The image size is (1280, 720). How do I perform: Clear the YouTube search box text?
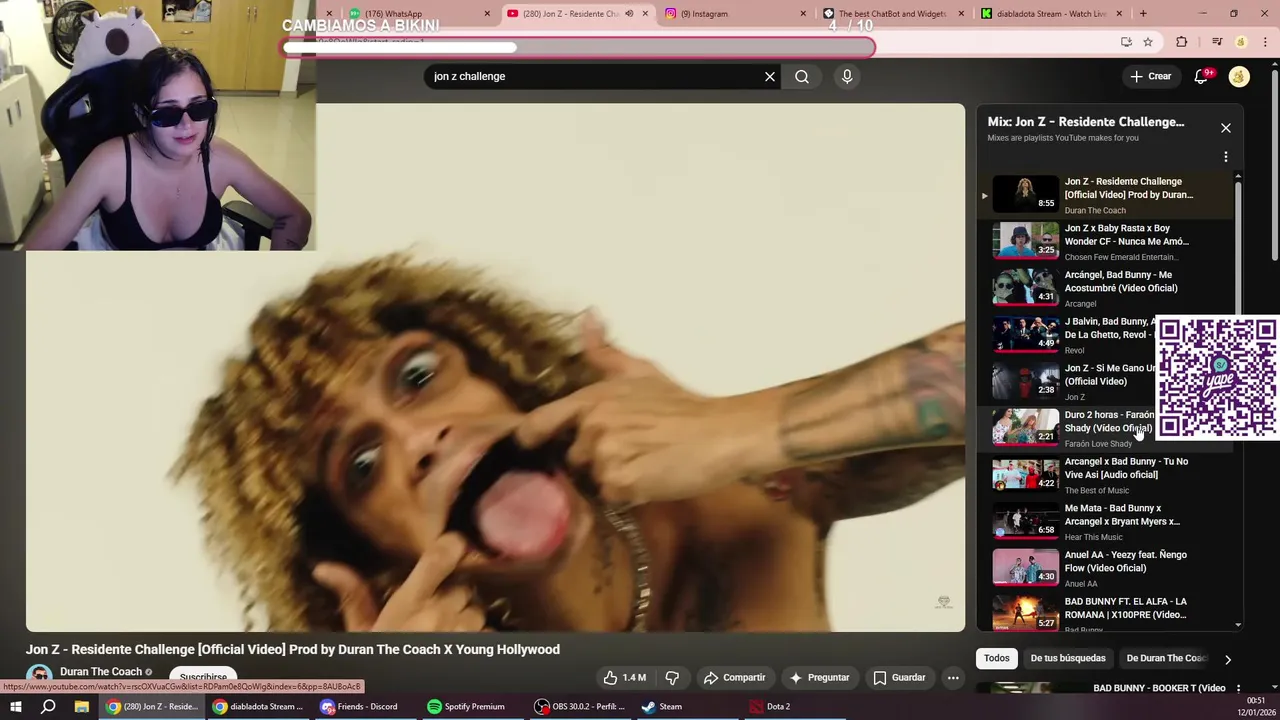pos(770,76)
